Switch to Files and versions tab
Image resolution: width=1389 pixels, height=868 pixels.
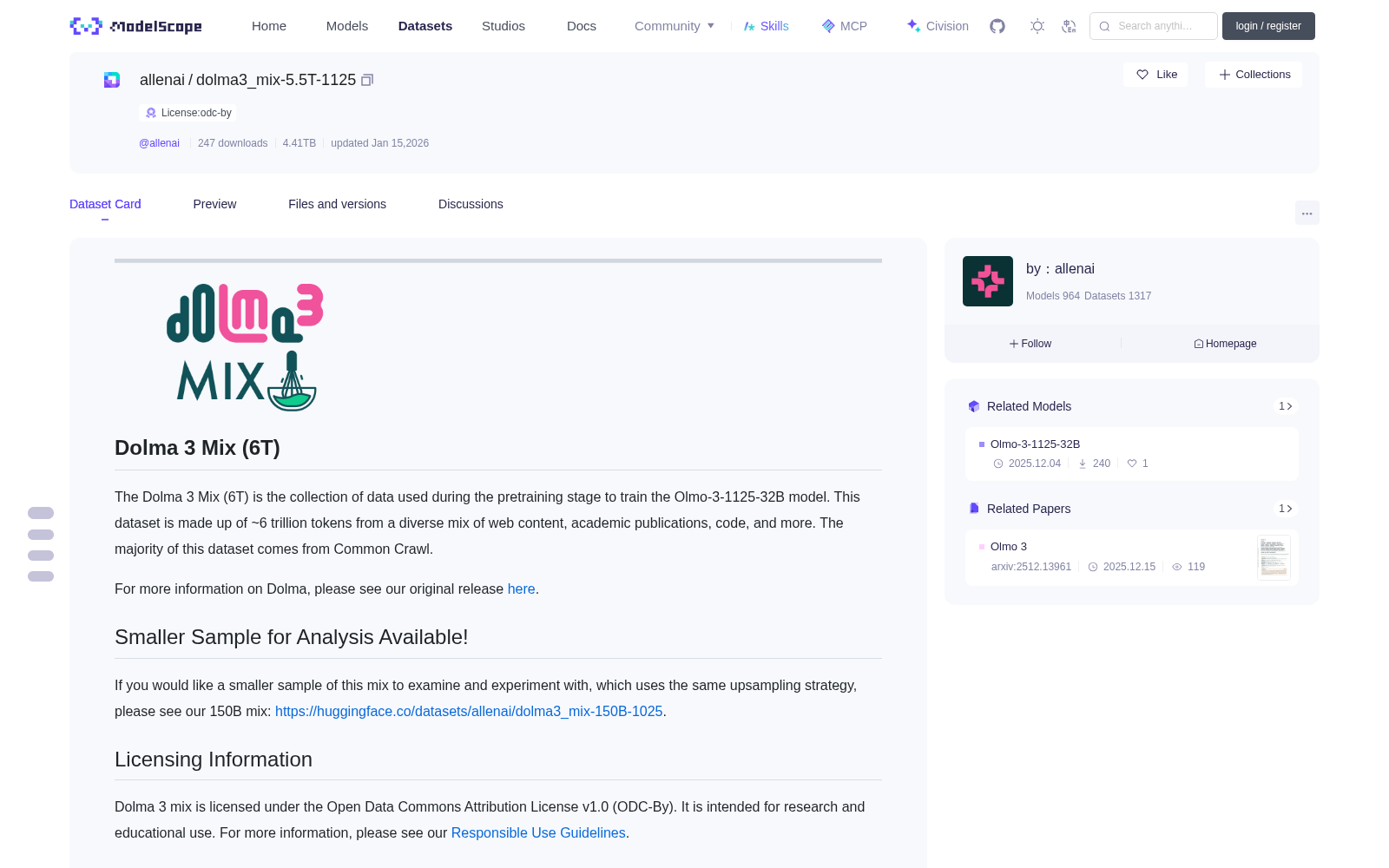click(337, 204)
